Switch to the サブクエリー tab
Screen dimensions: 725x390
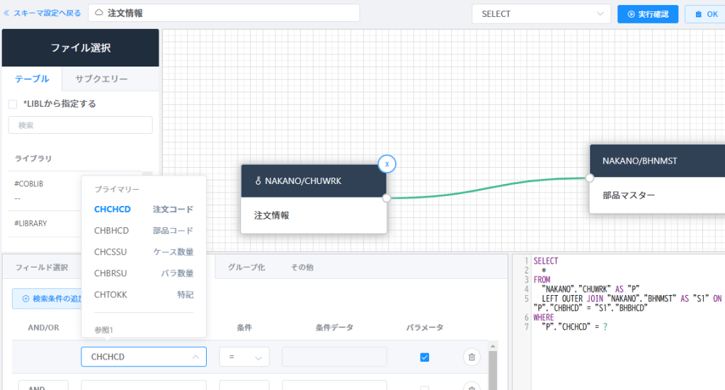[x=101, y=79]
